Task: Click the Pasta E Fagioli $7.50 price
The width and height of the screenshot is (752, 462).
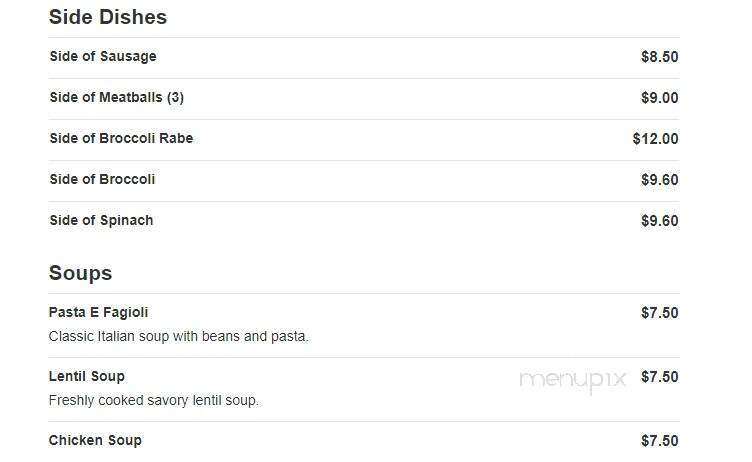Action: pos(659,313)
